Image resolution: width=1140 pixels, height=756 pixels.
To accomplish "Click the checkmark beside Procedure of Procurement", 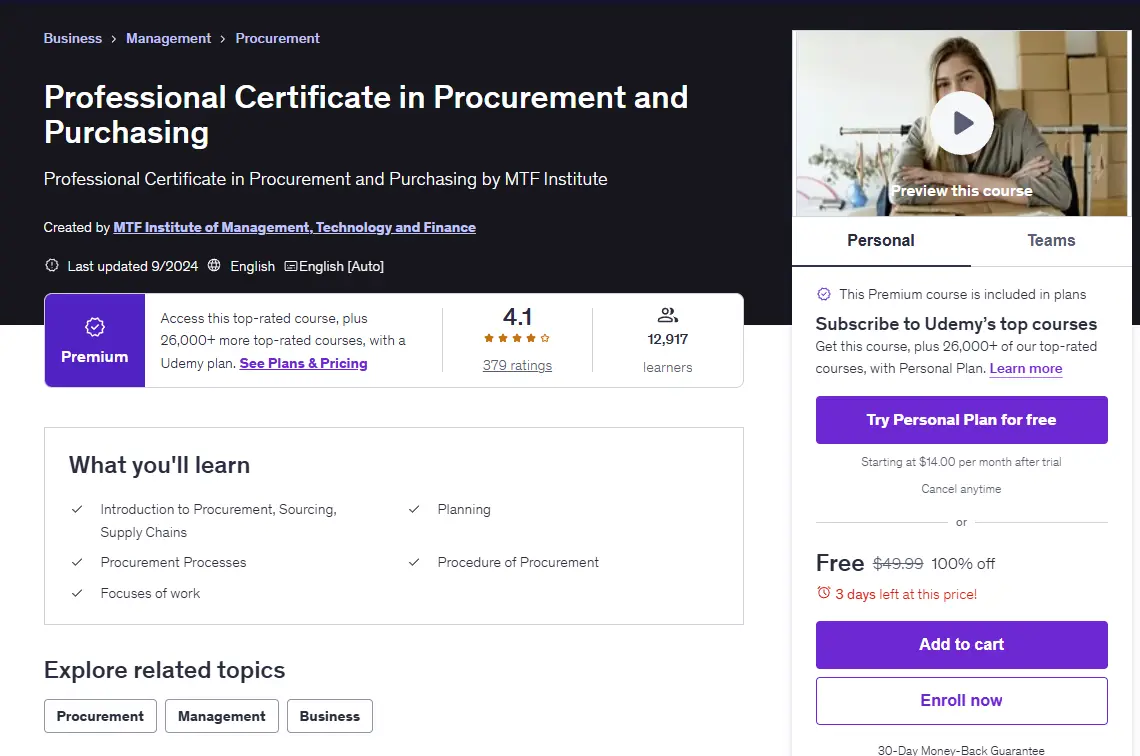I will 414,562.
